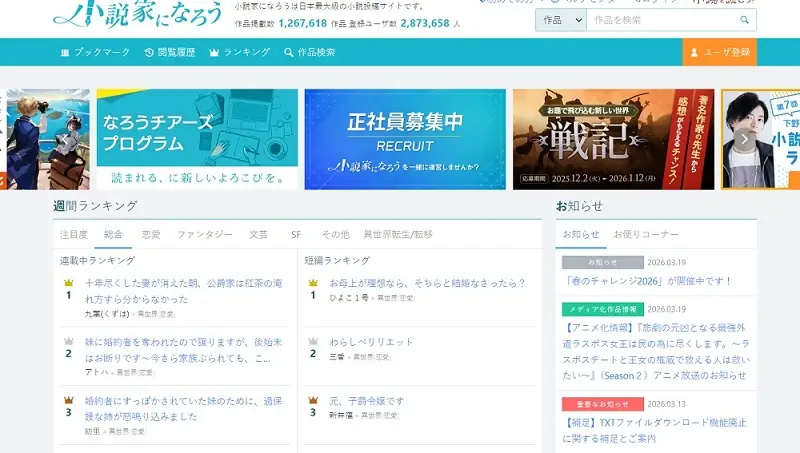This screenshot has width=800, height=453.
Task: Switch to the お便りコーナー tab
Action: coord(646,234)
